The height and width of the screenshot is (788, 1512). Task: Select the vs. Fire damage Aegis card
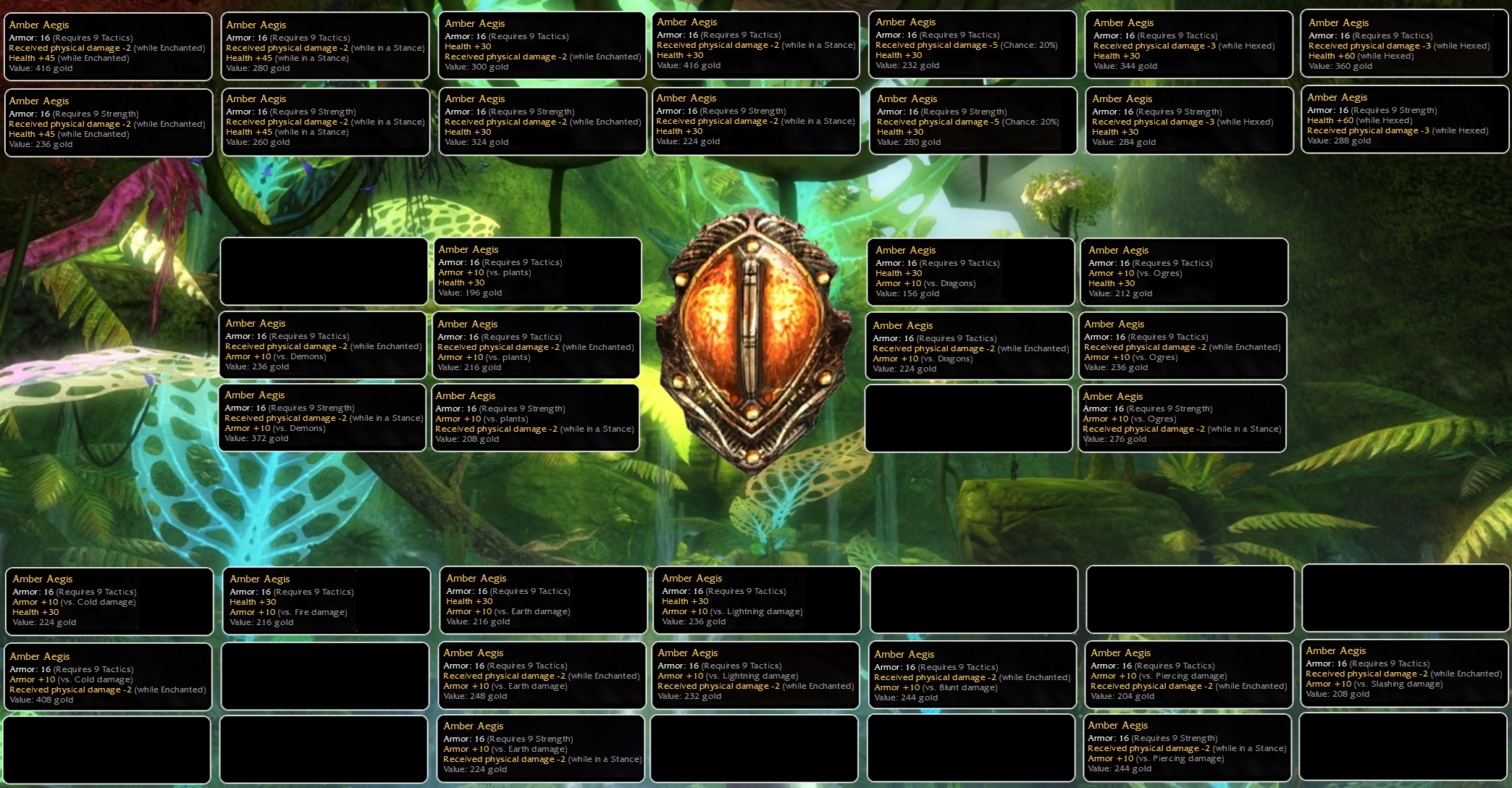(327, 600)
